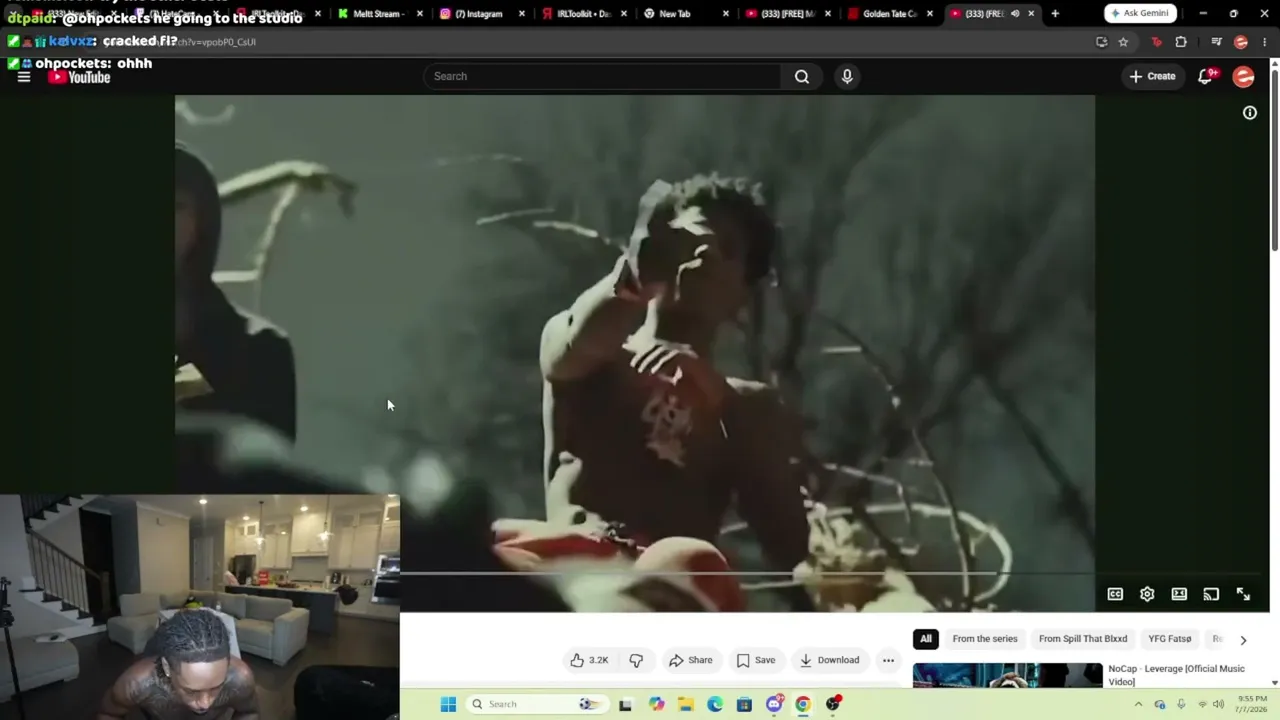This screenshot has width=1280, height=720.
Task: Open Chrome three-dot menu
Action: point(1266,42)
